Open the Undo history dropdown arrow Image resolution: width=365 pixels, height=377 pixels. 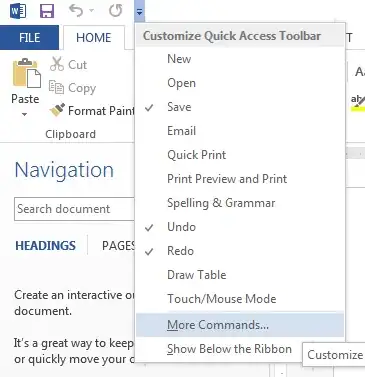(x=91, y=11)
